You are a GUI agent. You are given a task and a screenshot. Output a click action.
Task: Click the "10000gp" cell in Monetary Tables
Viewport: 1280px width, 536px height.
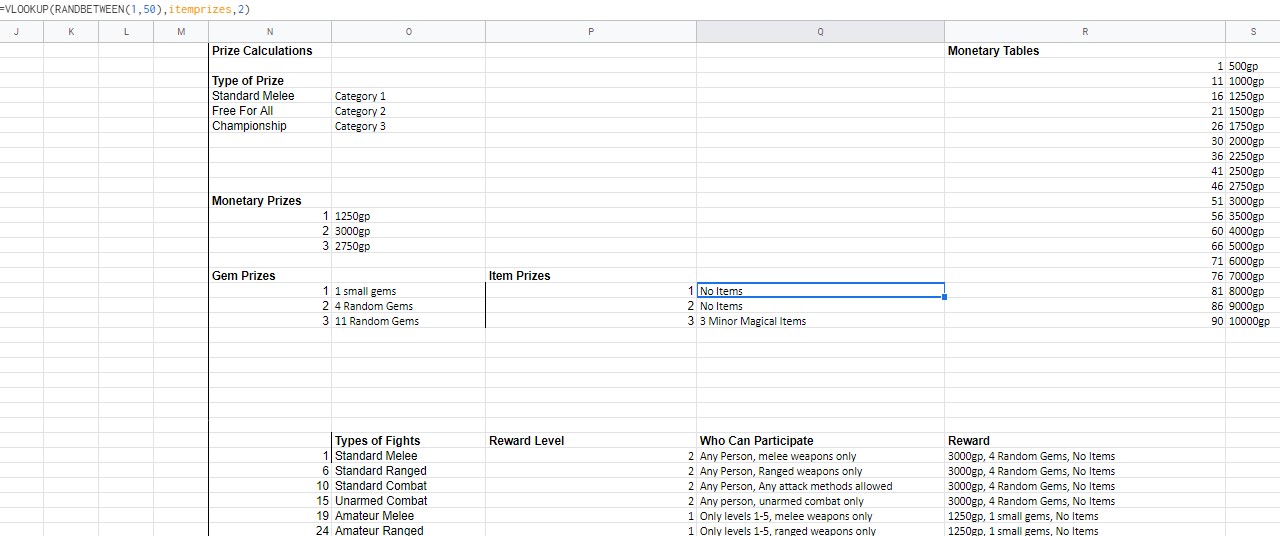click(x=1248, y=322)
